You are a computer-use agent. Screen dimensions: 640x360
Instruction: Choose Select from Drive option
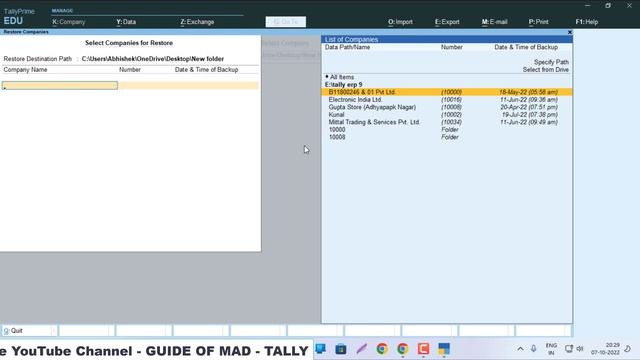click(545, 70)
